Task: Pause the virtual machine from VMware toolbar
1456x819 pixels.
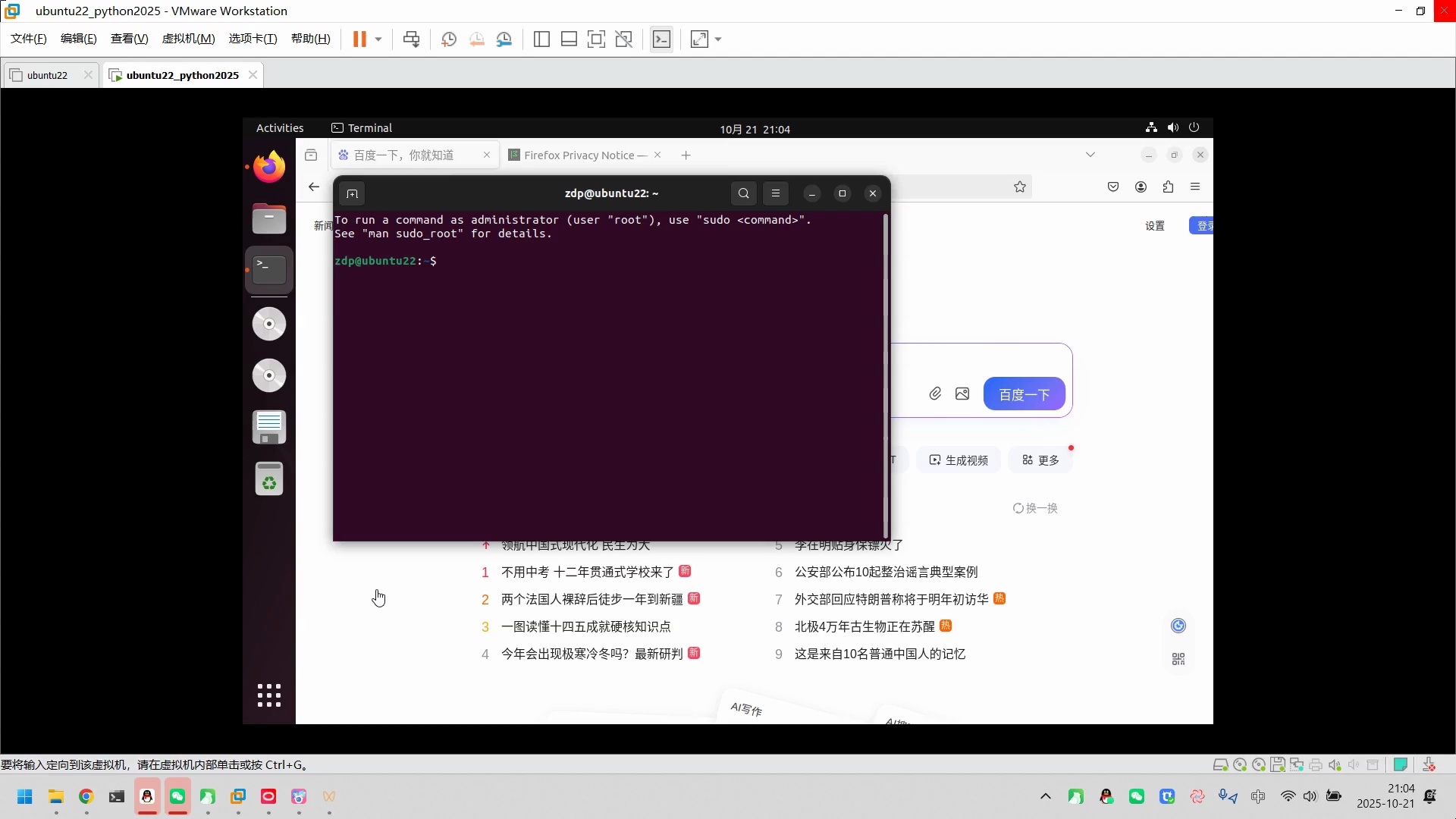Action: click(359, 39)
